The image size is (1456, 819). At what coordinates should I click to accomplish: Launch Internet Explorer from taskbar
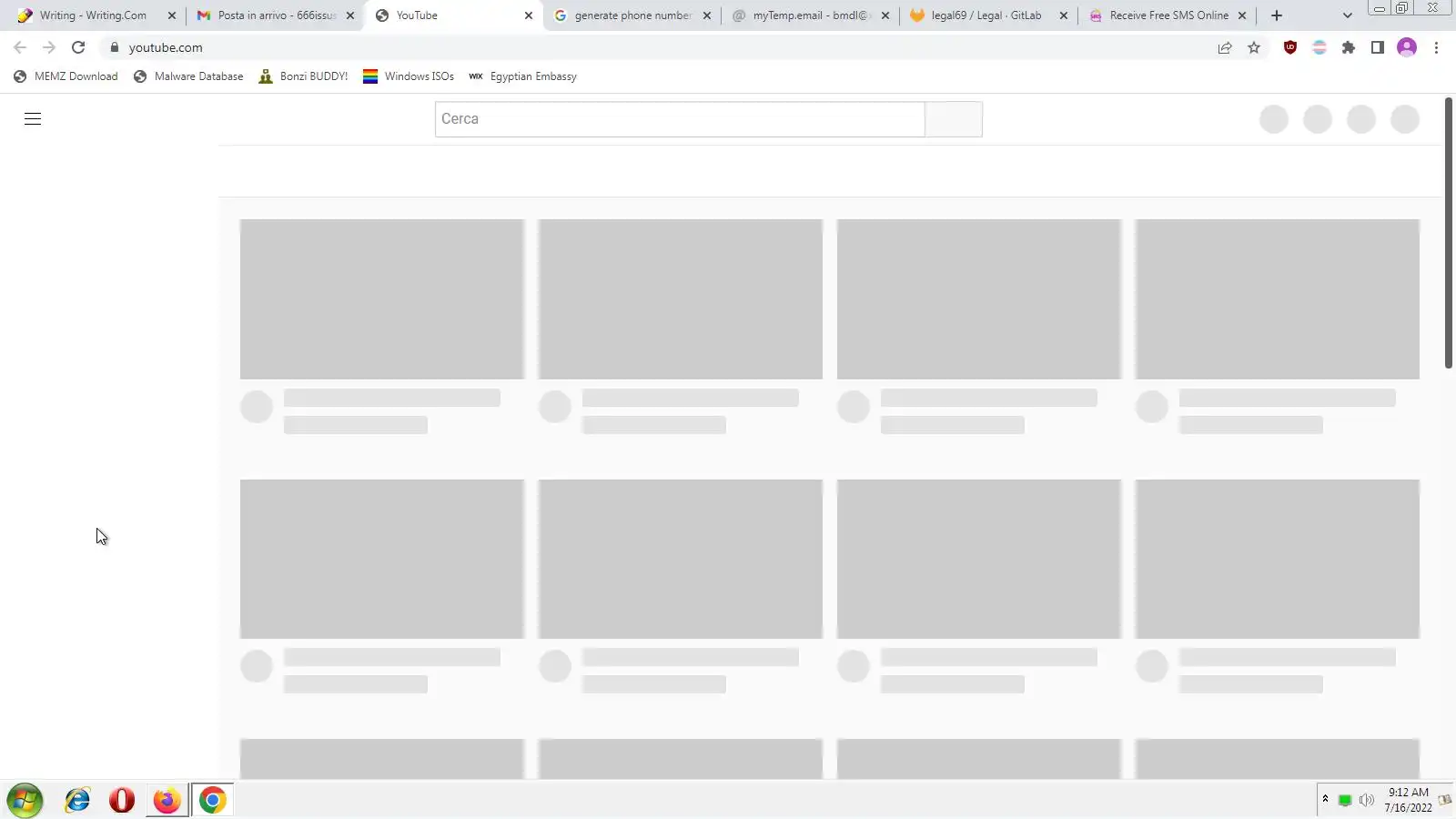point(78,801)
